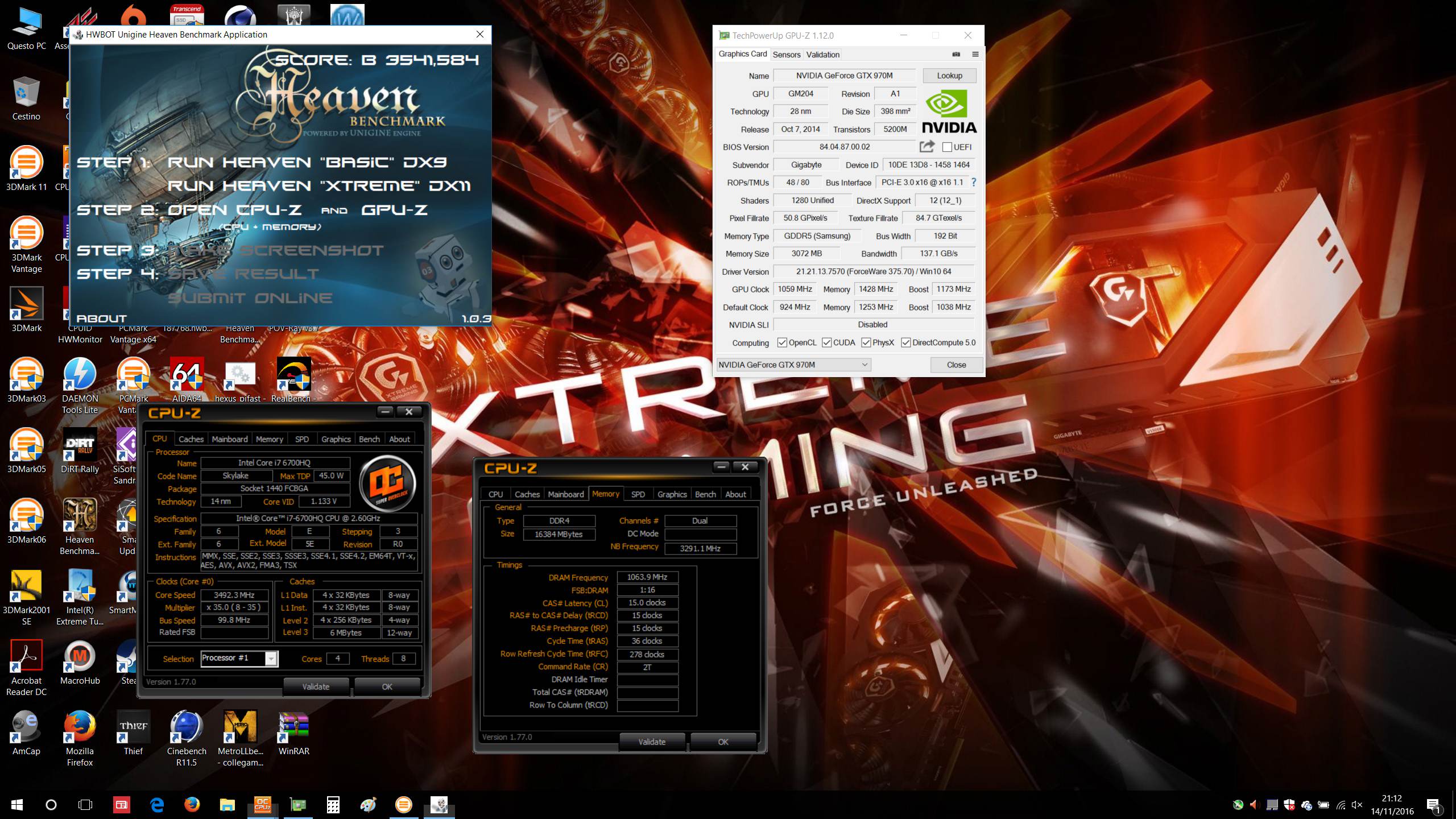Click the Lookup button in GPU-Z

[x=949, y=76]
